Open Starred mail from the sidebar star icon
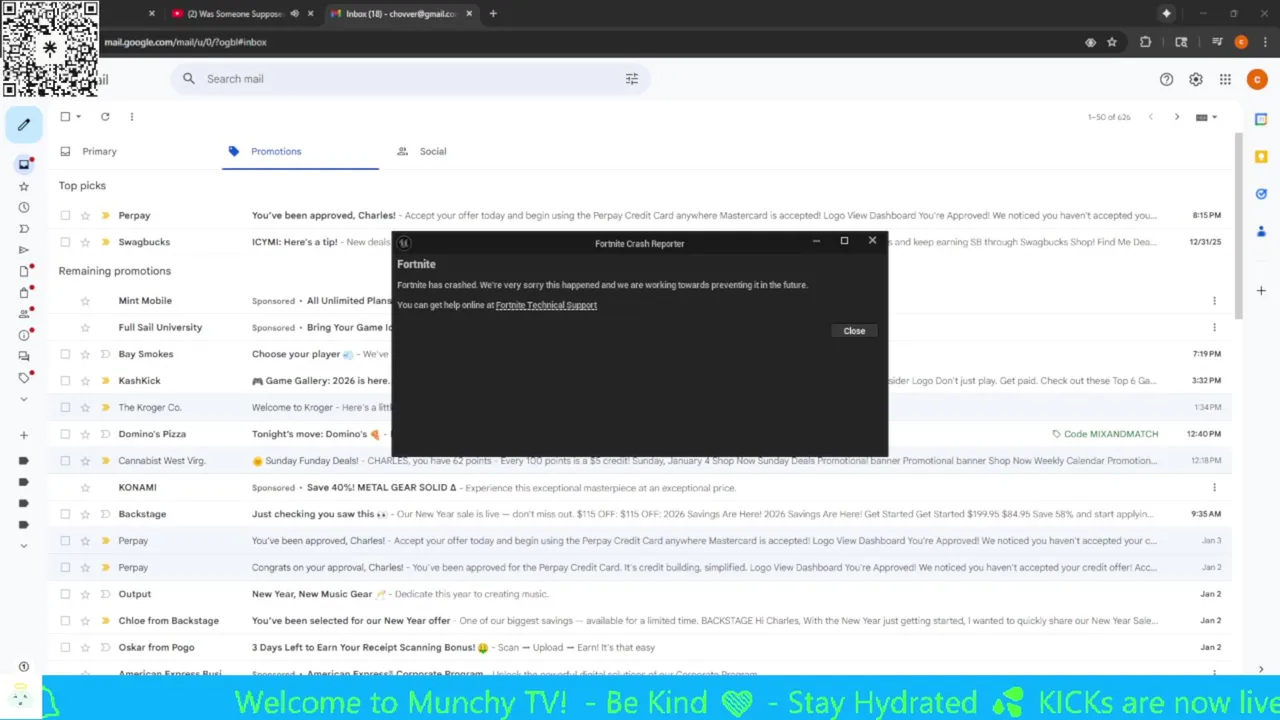 click(x=24, y=186)
